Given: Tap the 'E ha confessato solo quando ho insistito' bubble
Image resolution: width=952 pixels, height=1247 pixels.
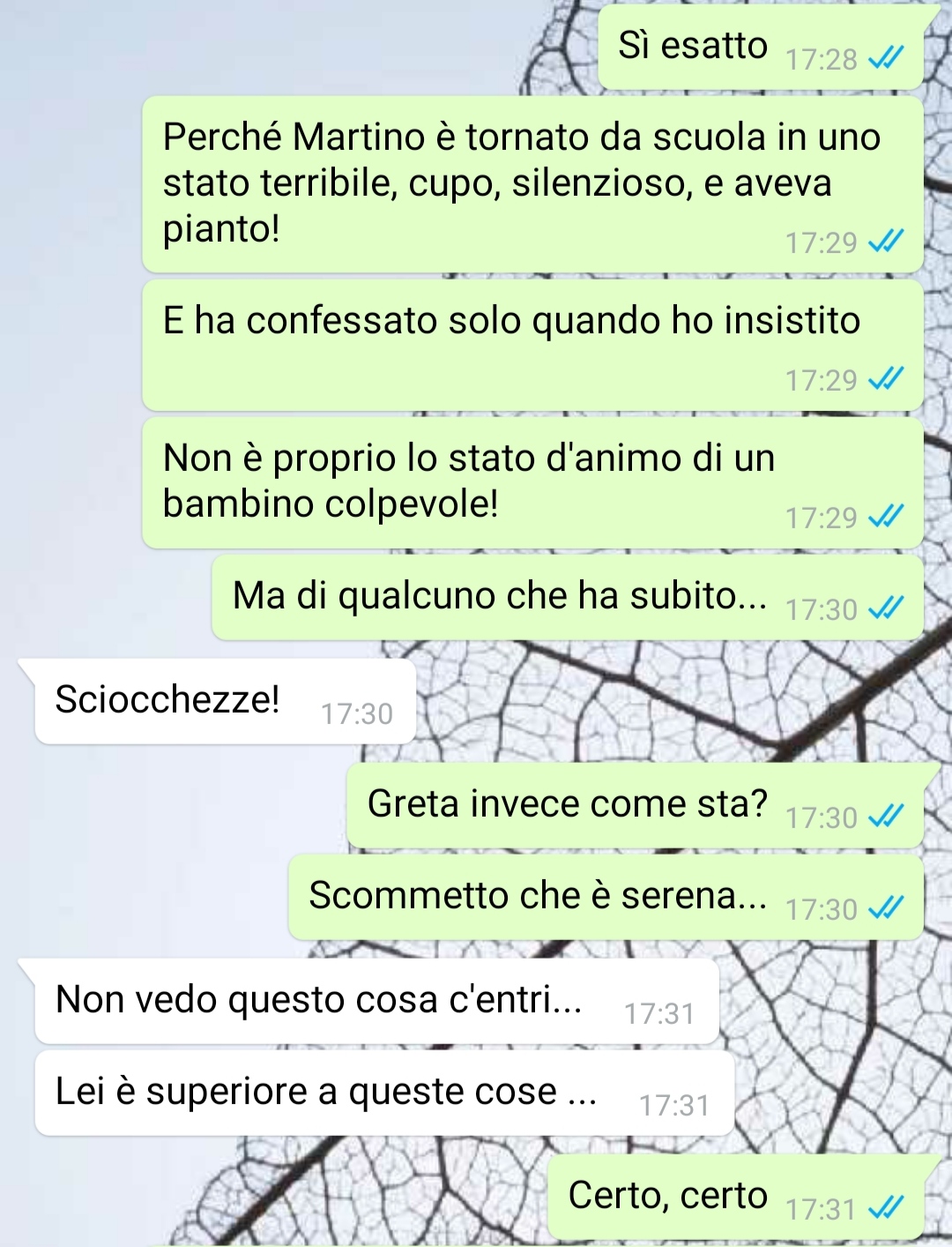Looking at the screenshot, I should click(x=532, y=346).
